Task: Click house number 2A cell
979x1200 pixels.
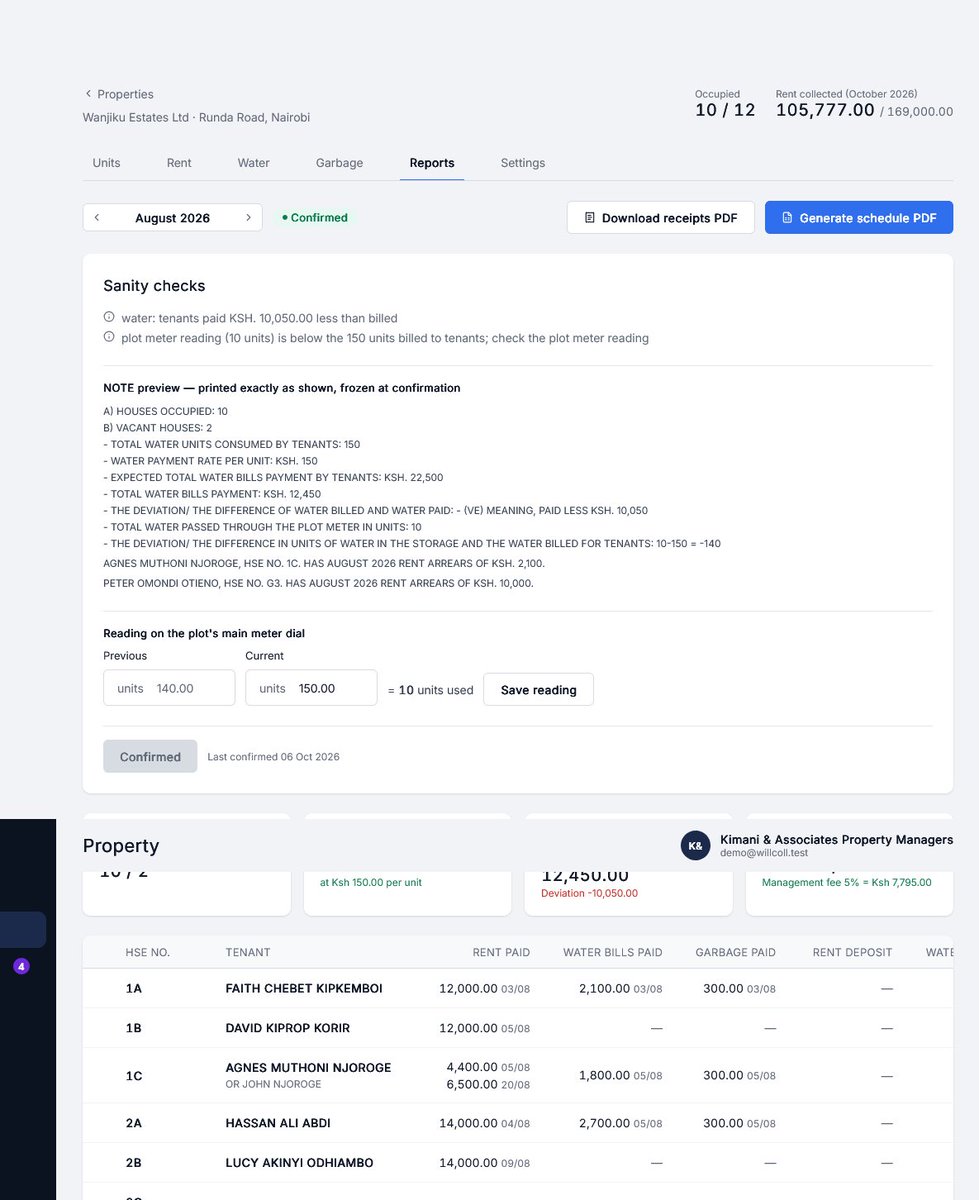Action: click(134, 1123)
